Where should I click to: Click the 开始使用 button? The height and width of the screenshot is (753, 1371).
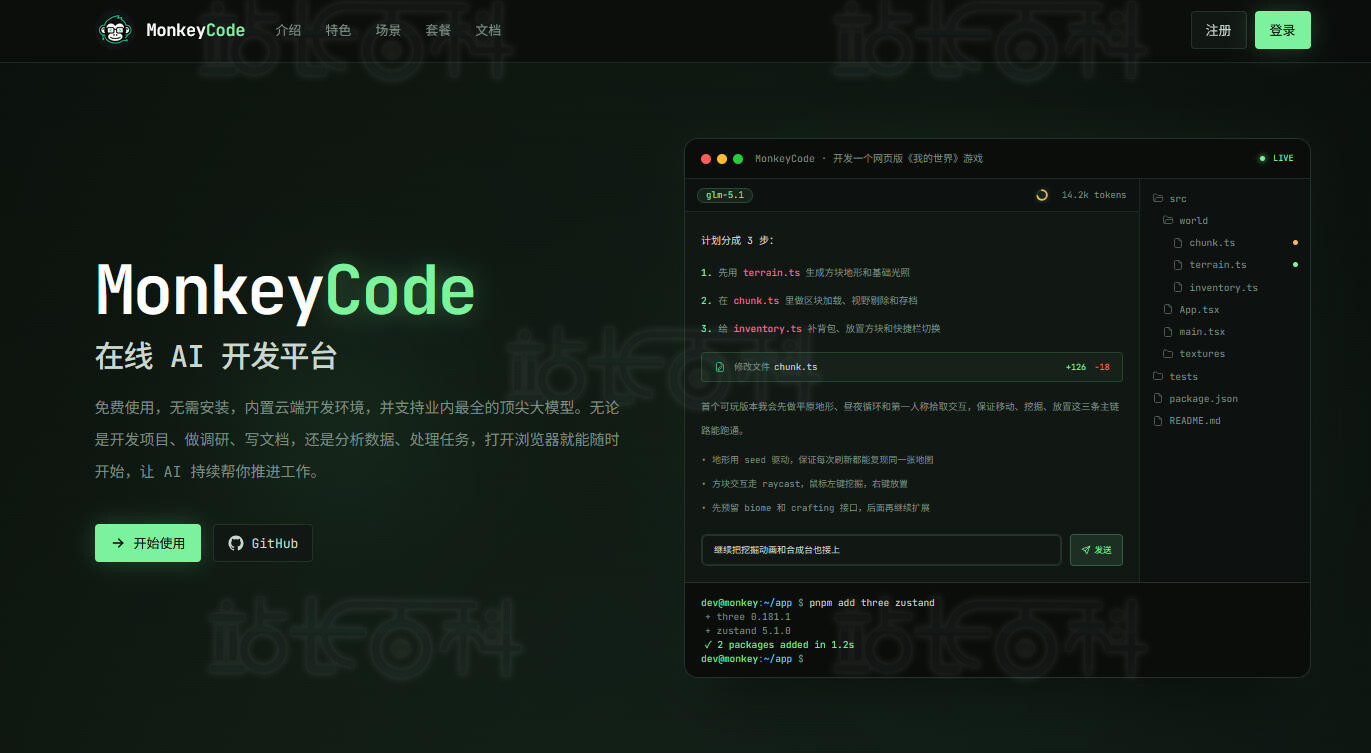[x=148, y=543]
